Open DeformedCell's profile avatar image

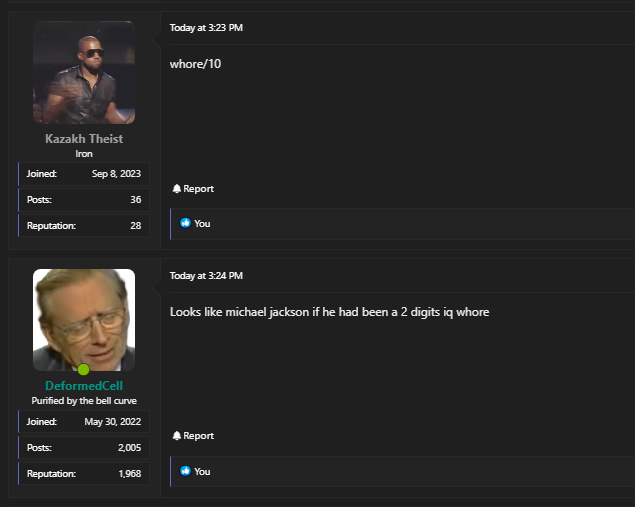[x=84, y=319]
